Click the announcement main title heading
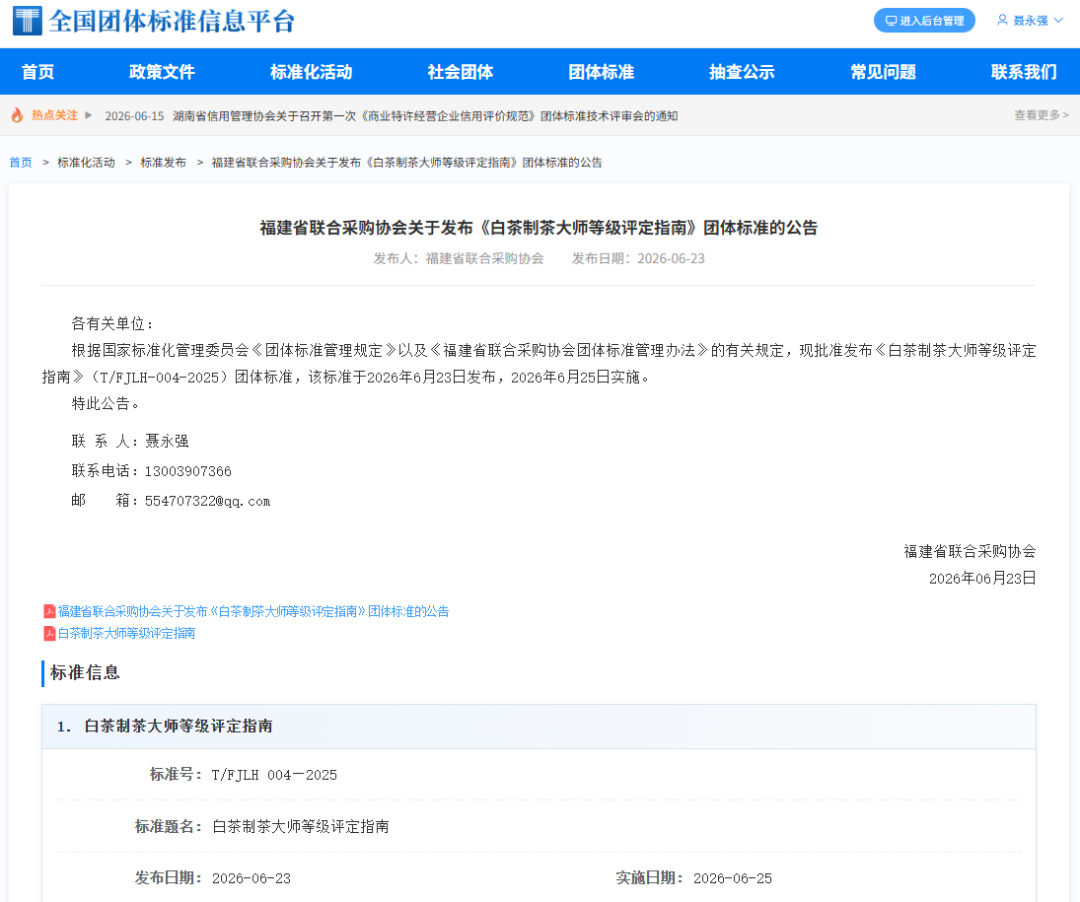Screen dimensions: 1080x902 tap(539, 228)
